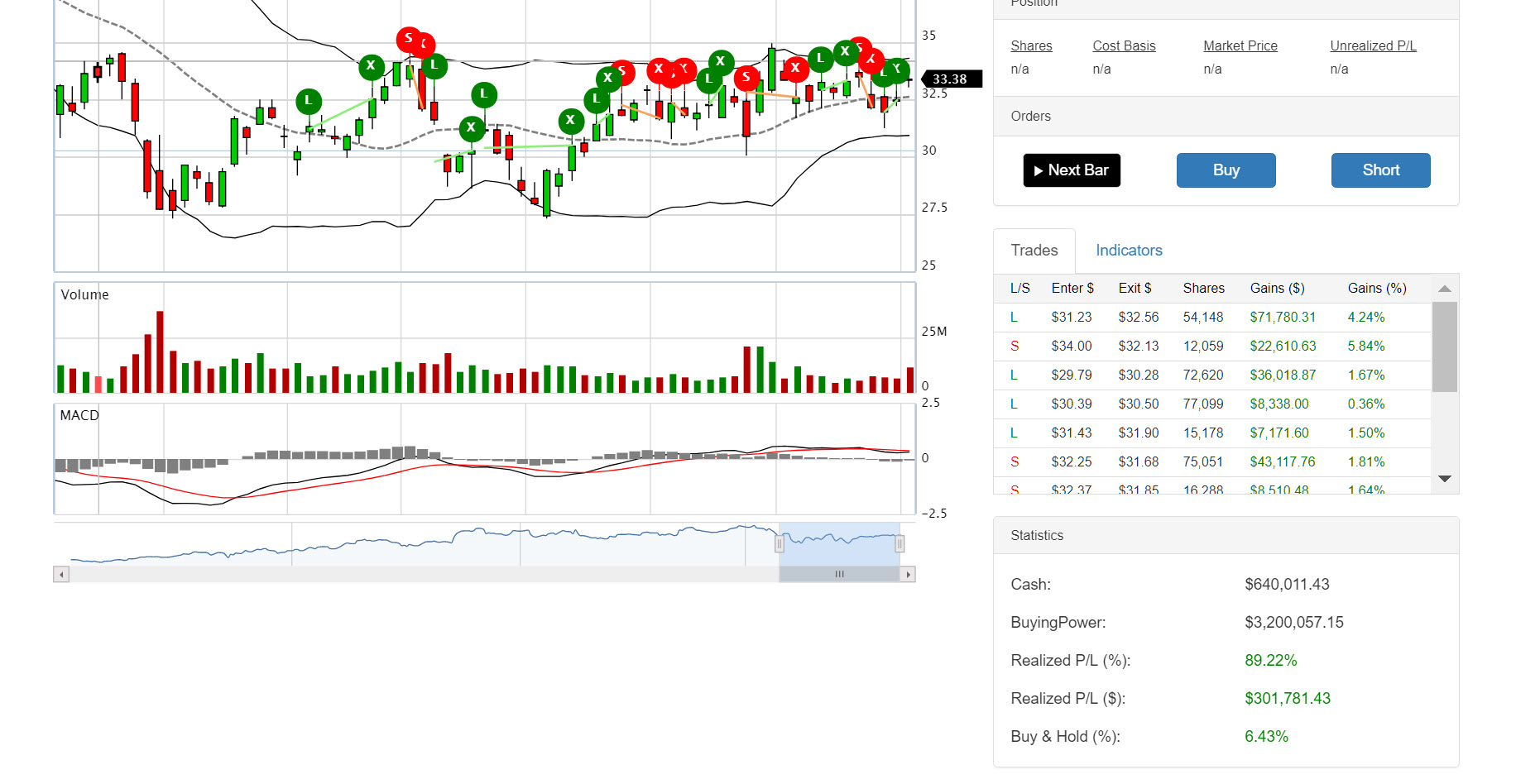The width and height of the screenshot is (1516, 784).
Task: Select the 72,620 shares cell
Action: coord(1203,375)
